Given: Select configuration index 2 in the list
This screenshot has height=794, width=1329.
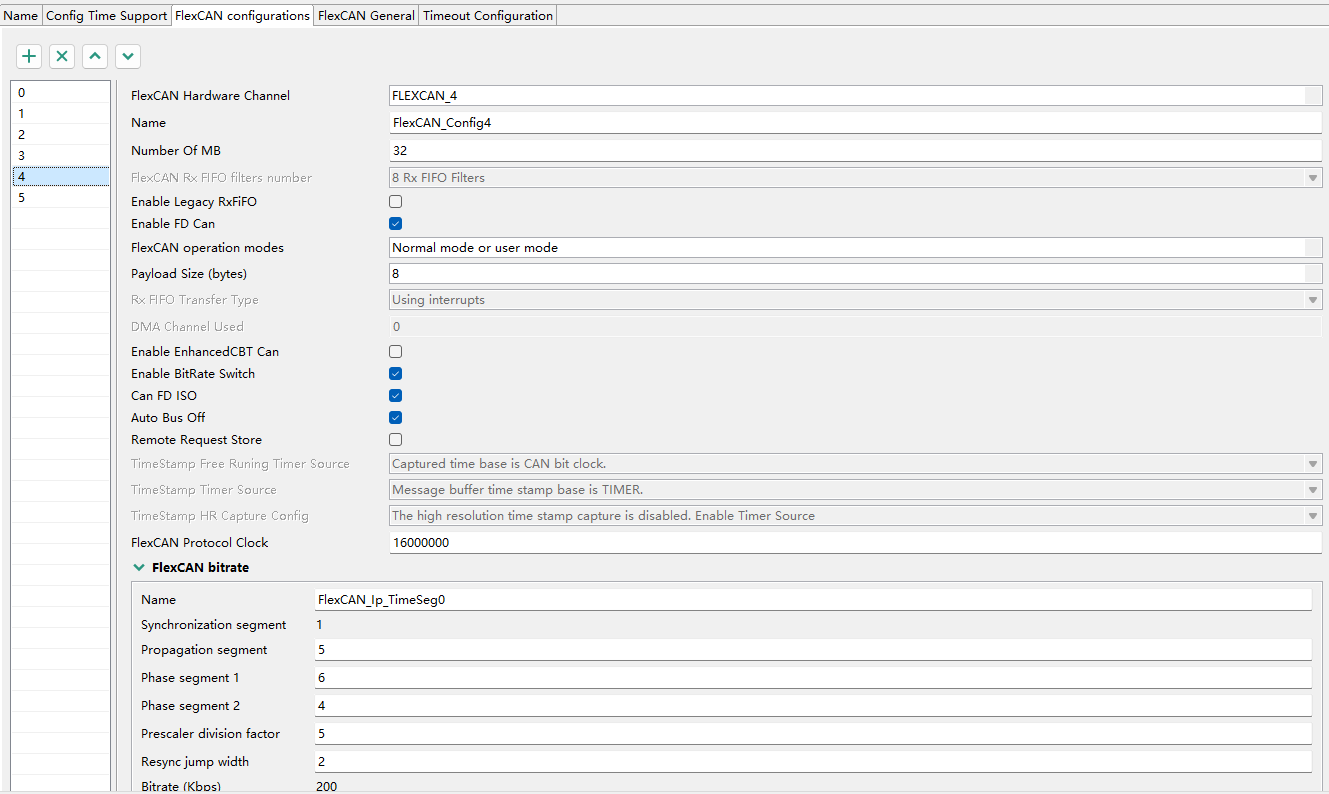Looking at the screenshot, I should pyautogui.click(x=60, y=134).
